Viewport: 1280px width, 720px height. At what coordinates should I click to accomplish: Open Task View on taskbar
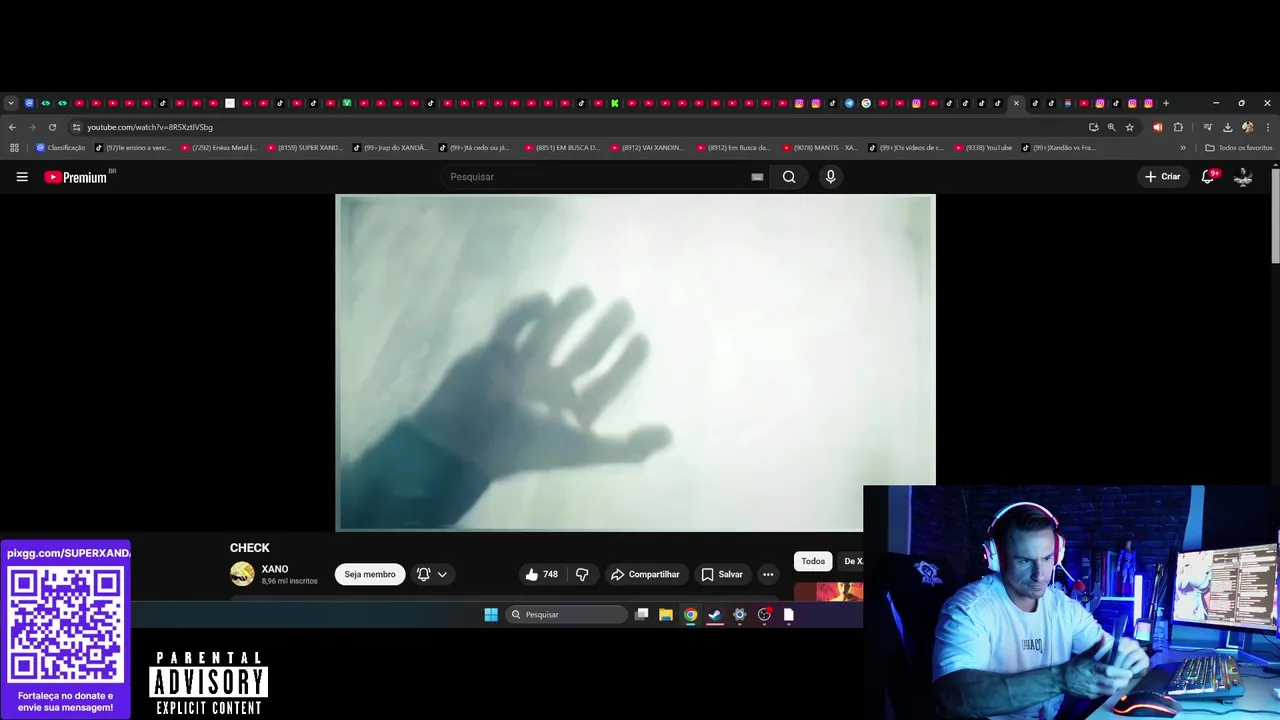[x=642, y=615]
